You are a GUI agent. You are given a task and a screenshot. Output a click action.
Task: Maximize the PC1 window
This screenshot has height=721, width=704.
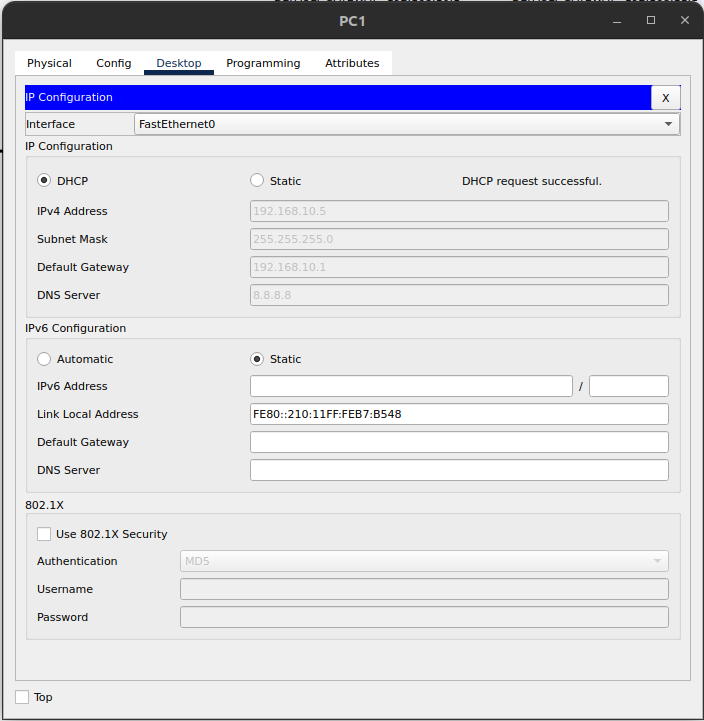pos(651,20)
